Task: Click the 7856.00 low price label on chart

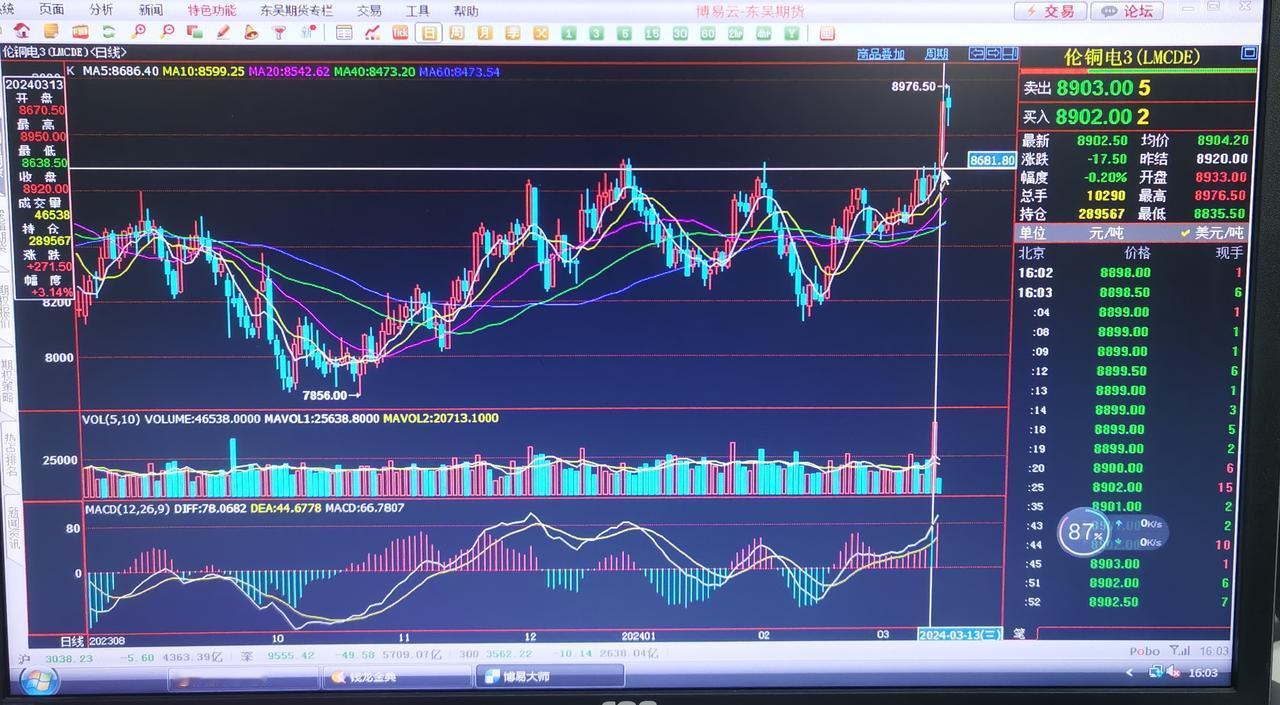Action: 325,396
